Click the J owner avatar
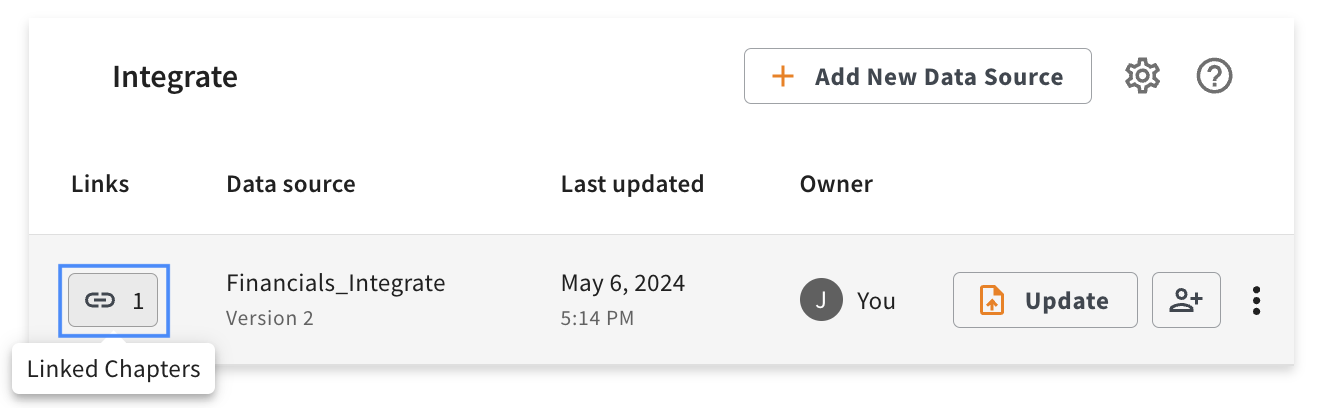Screen dimensions: 1318x408 [820, 301]
